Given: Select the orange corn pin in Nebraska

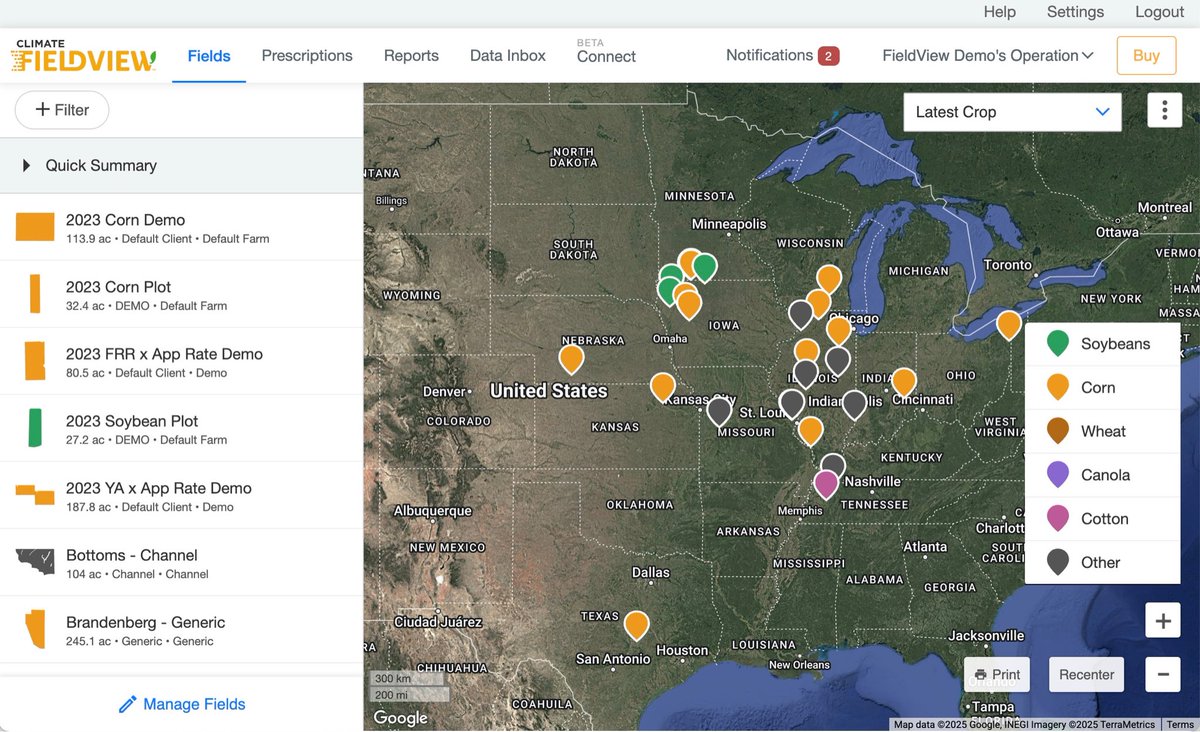Looking at the screenshot, I should [x=571, y=359].
